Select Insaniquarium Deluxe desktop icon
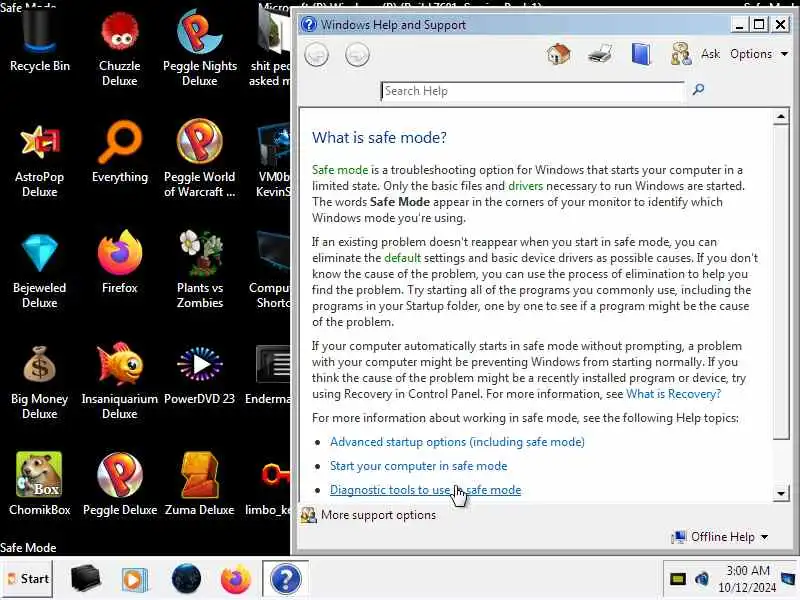Screen dimensions: 800x600 [120, 383]
